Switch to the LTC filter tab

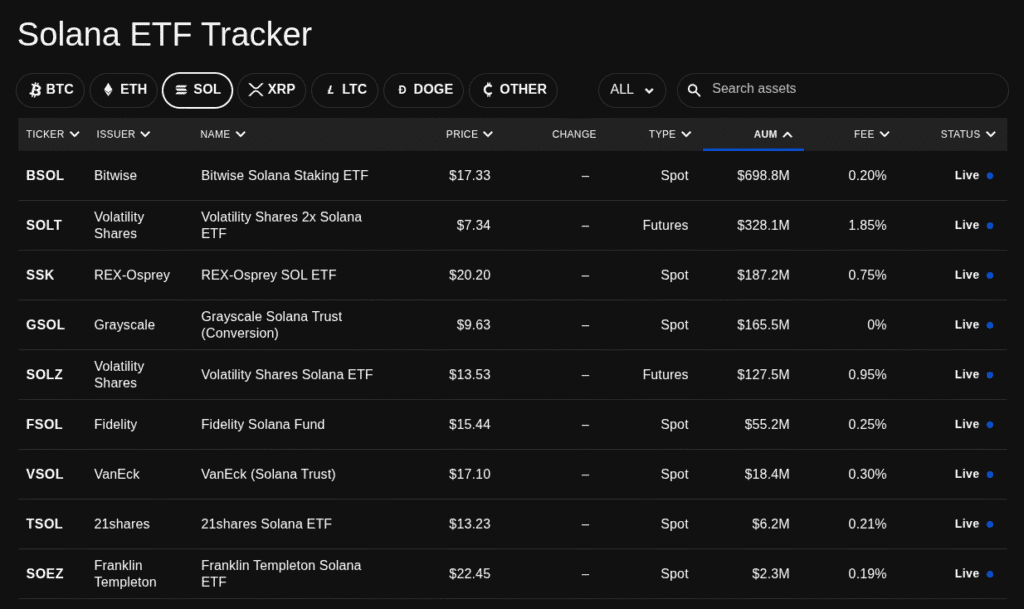(x=344, y=90)
